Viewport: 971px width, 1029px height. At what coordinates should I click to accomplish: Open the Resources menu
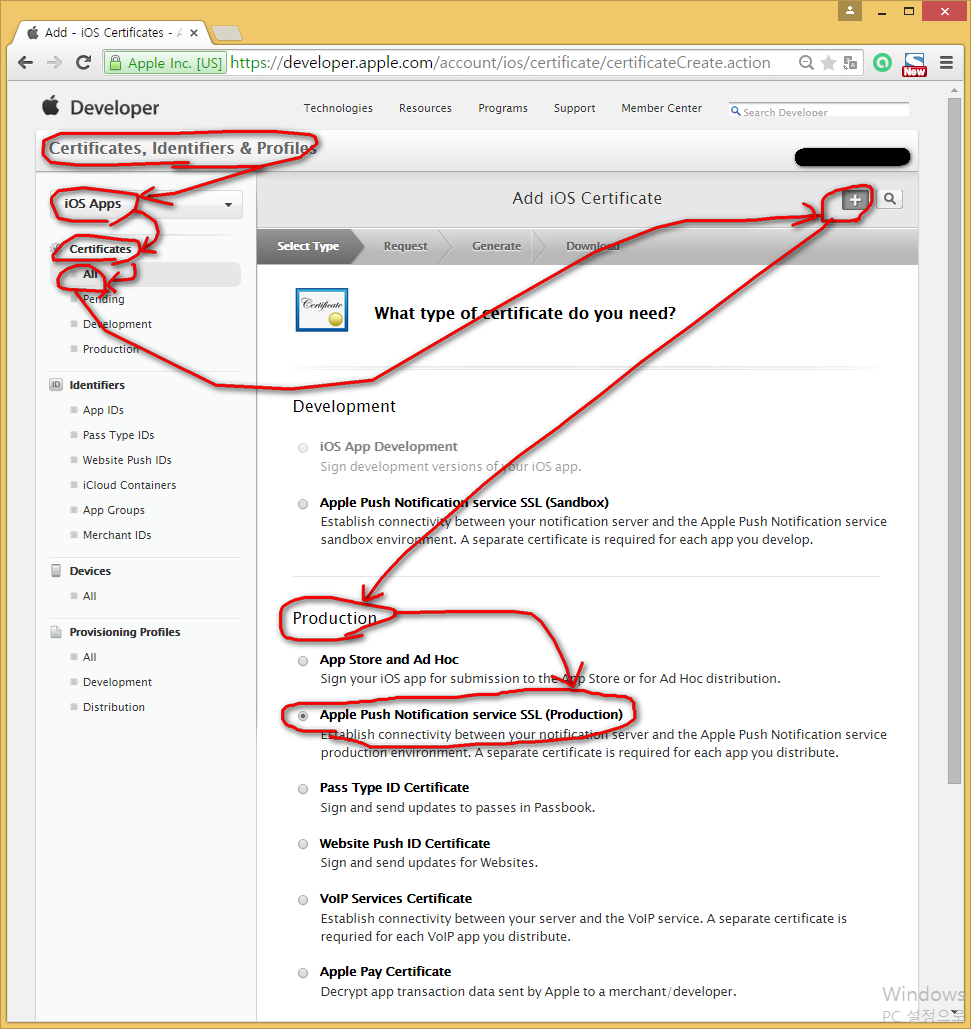(425, 108)
